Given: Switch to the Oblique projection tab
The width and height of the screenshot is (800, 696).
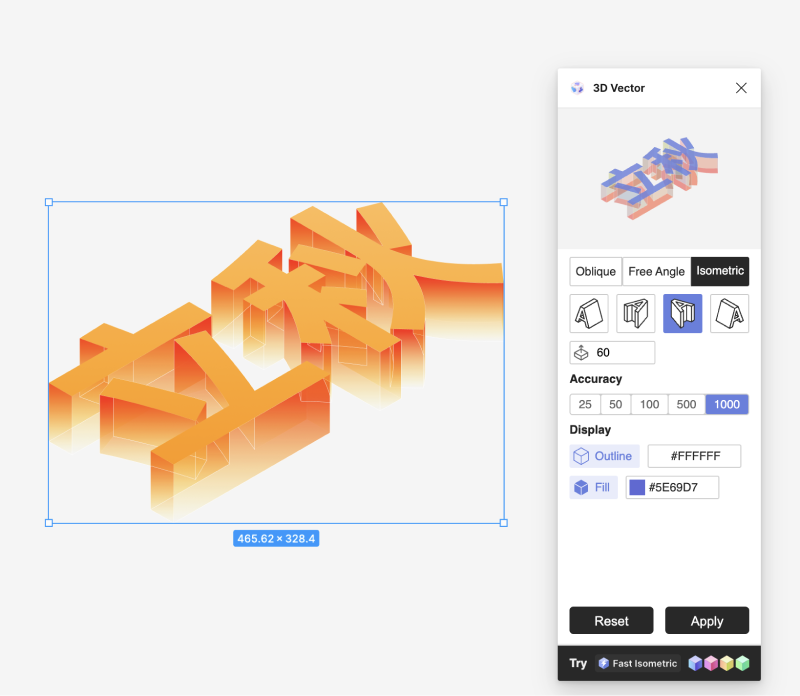Looking at the screenshot, I should tap(595, 271).
